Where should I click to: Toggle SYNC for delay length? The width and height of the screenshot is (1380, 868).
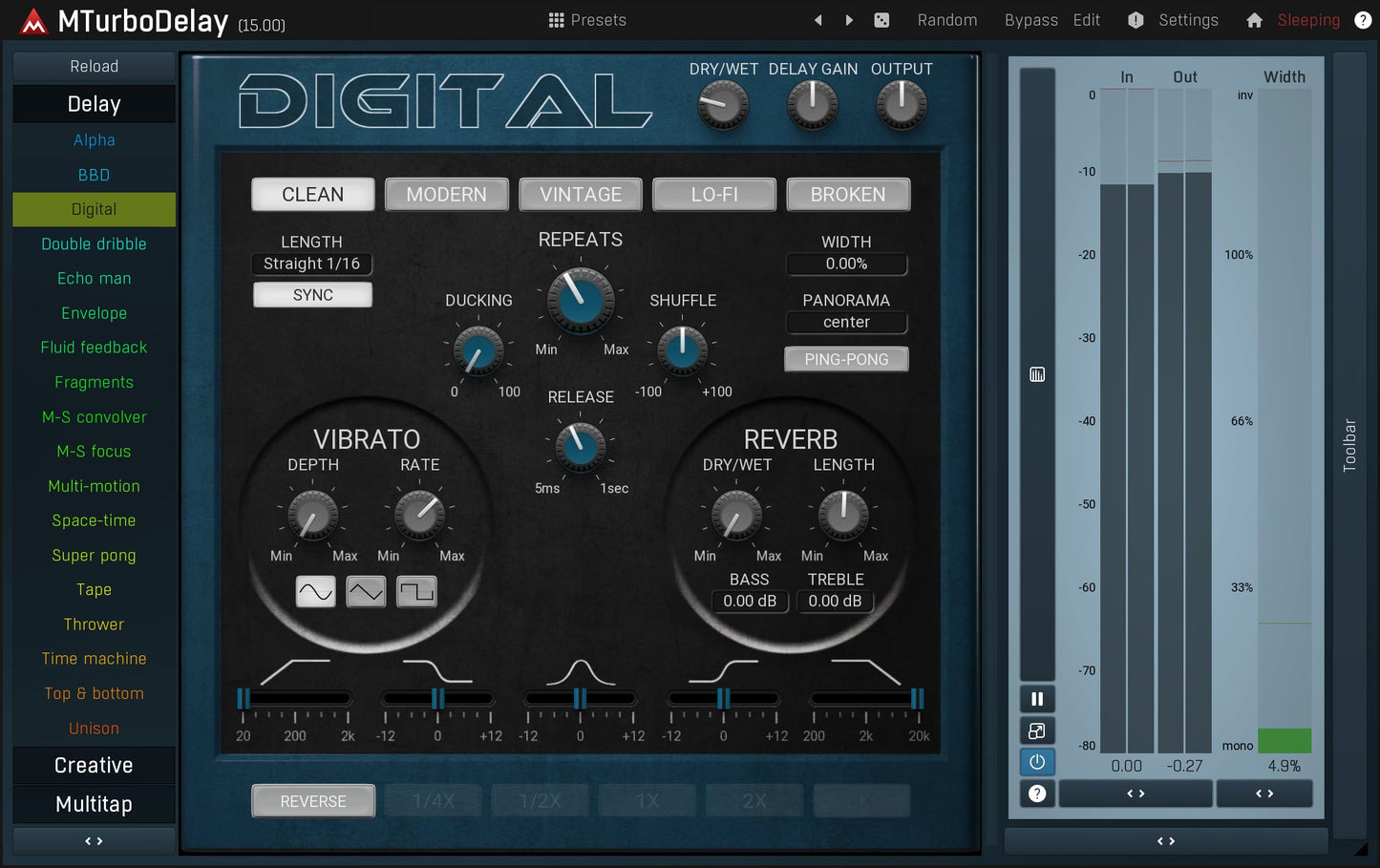click(312, 295)
